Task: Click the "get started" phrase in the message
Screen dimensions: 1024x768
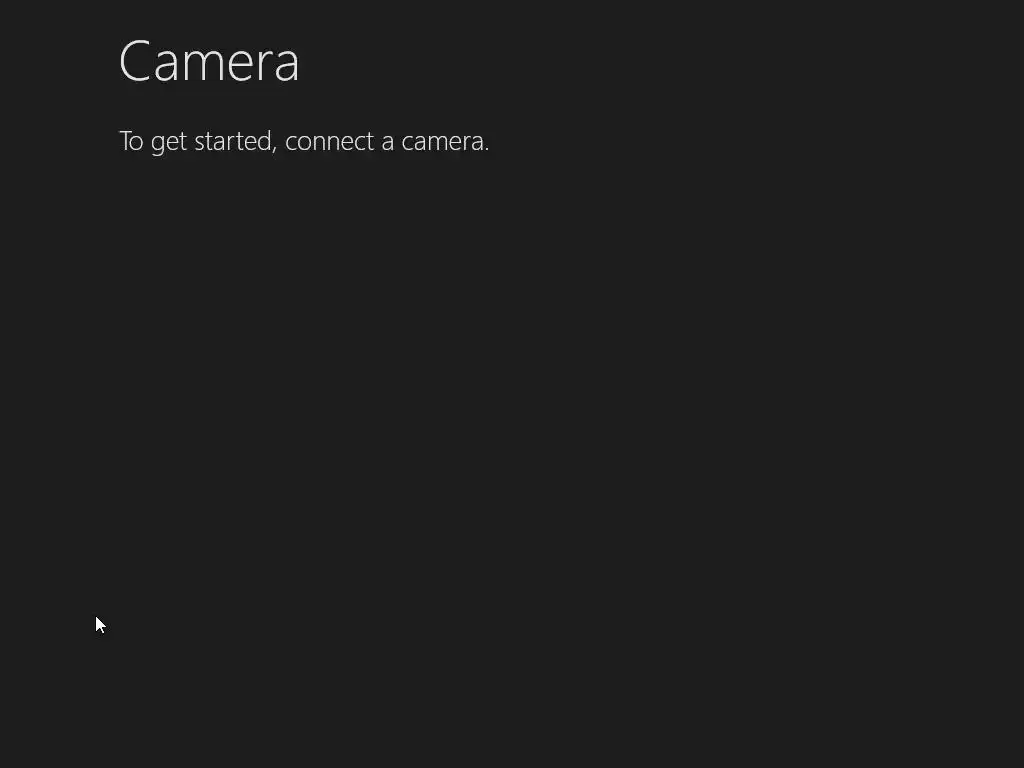Action: [x=214, y=141]
